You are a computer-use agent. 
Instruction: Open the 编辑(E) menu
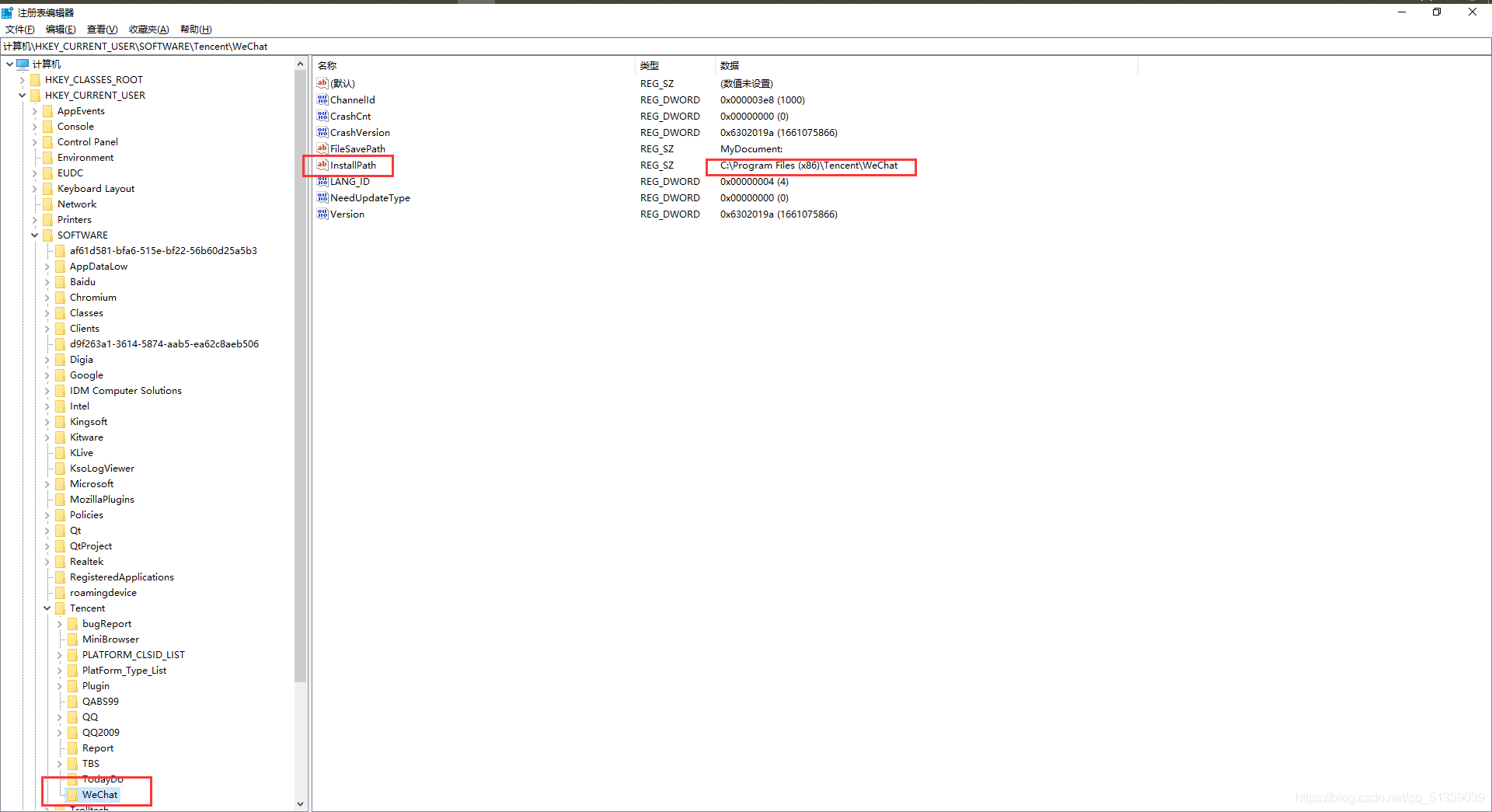click(61, 30)
